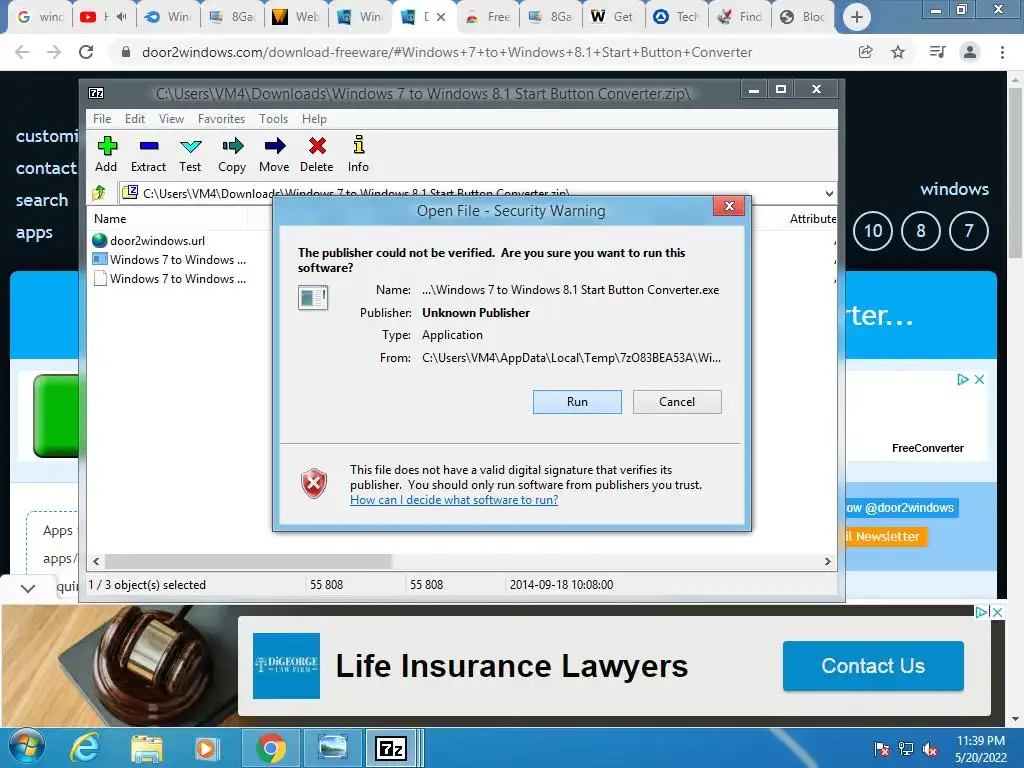Click the muted volume icon in the system tray
Image resolution: width=1024 pixels, height=768 pixels.
930,749
